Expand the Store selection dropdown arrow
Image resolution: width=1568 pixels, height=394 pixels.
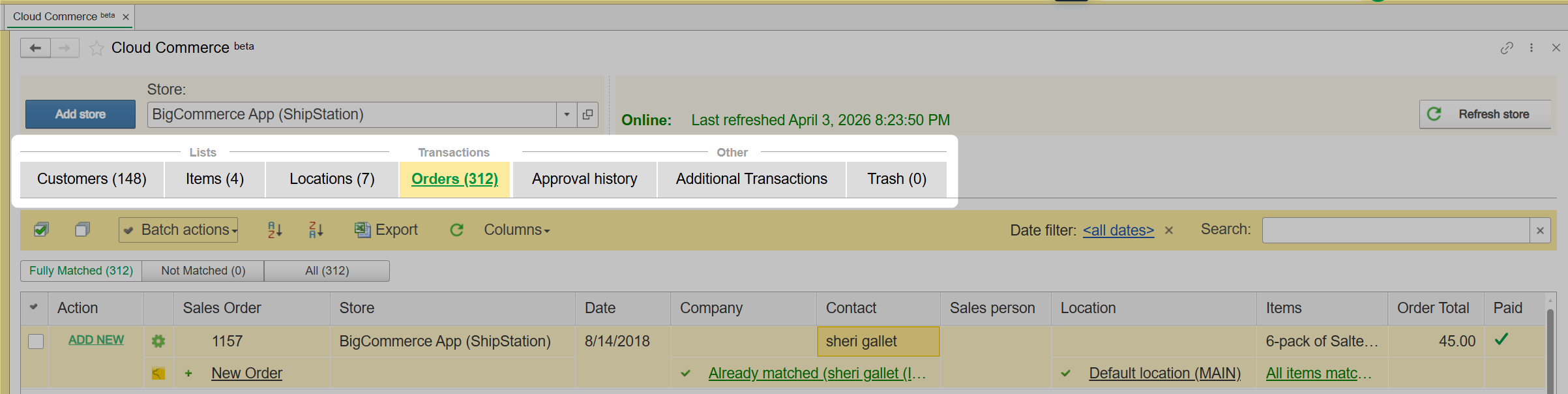[x=567, y=115]
